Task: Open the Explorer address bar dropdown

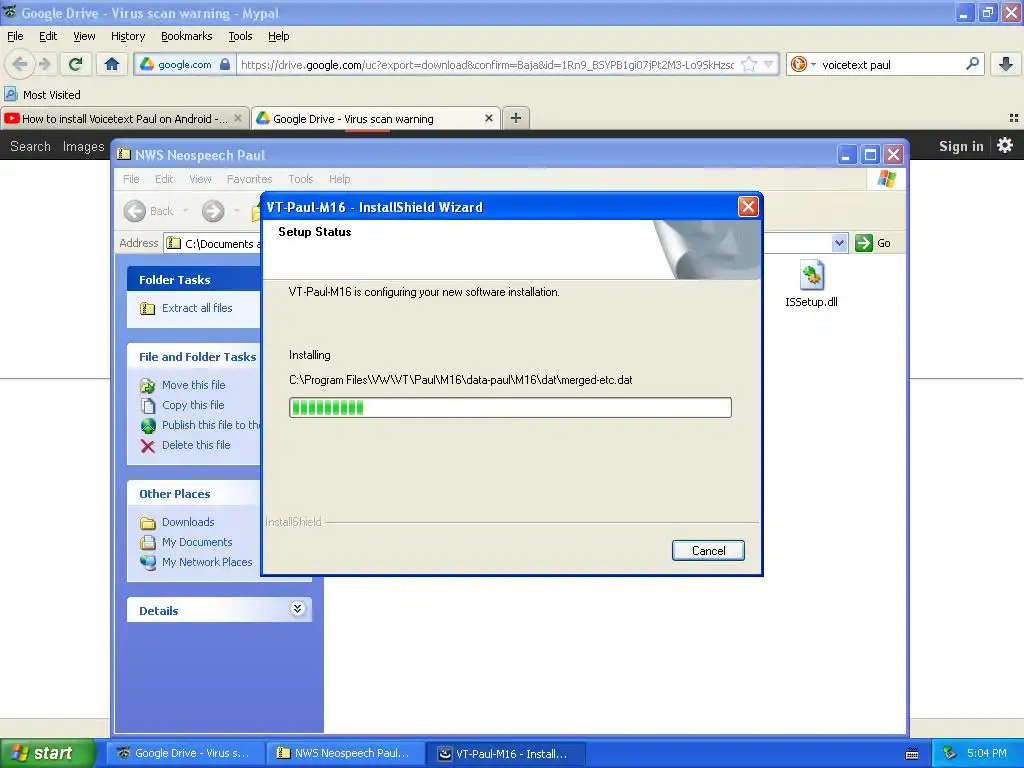Action: (839, 243)
